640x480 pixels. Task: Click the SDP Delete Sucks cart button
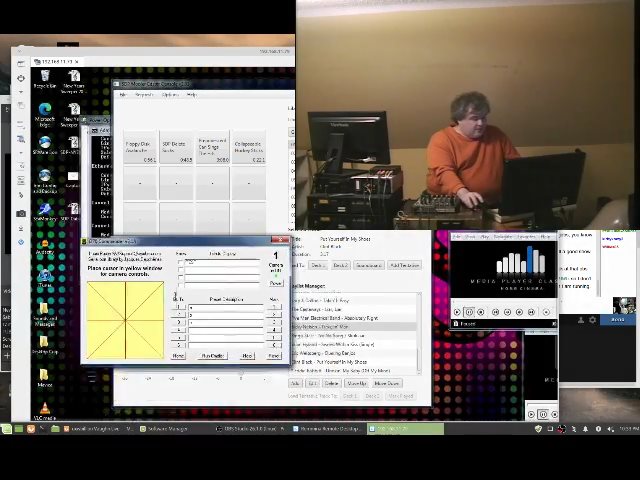[176, 147]
